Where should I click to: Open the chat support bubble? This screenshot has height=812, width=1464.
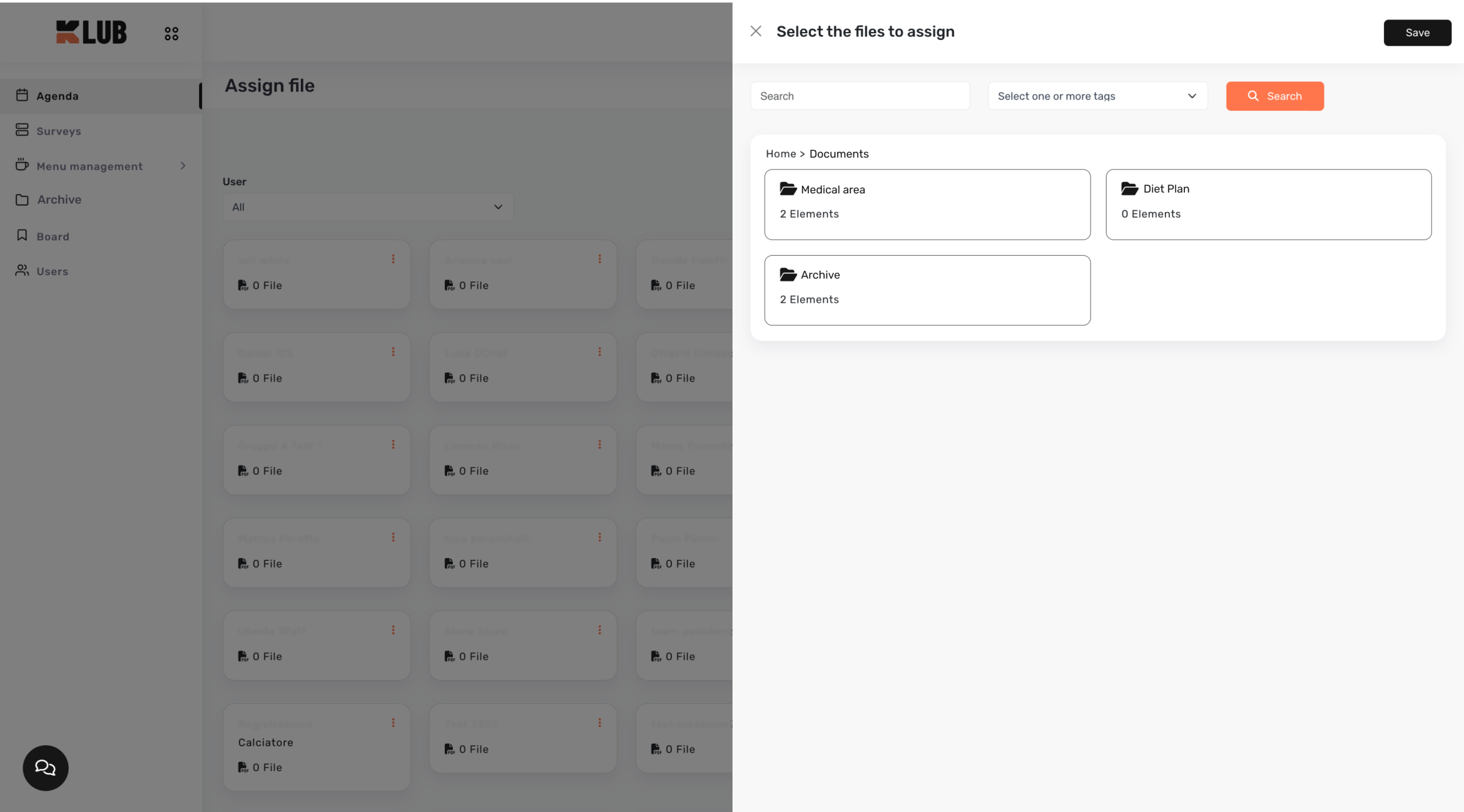(x=45, y=767)
